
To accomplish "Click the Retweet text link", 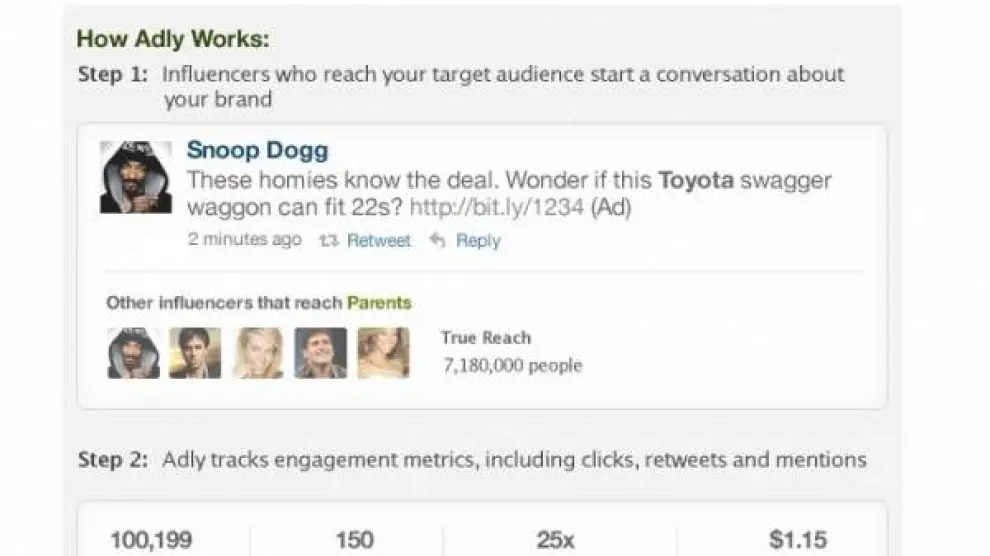I will point(378,241).
